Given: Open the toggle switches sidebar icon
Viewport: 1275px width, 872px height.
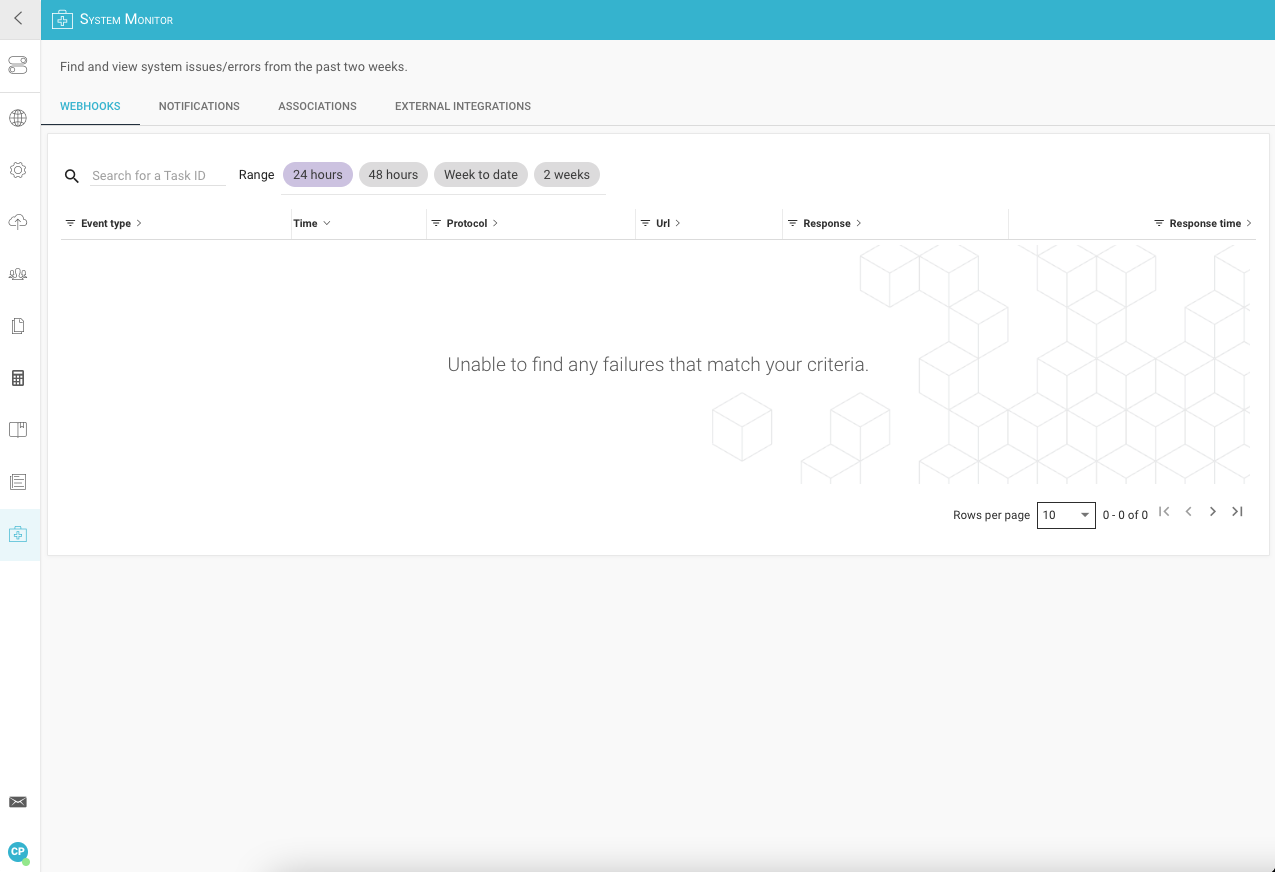Looking at the screenshot, I should click(x=18, y=66).
